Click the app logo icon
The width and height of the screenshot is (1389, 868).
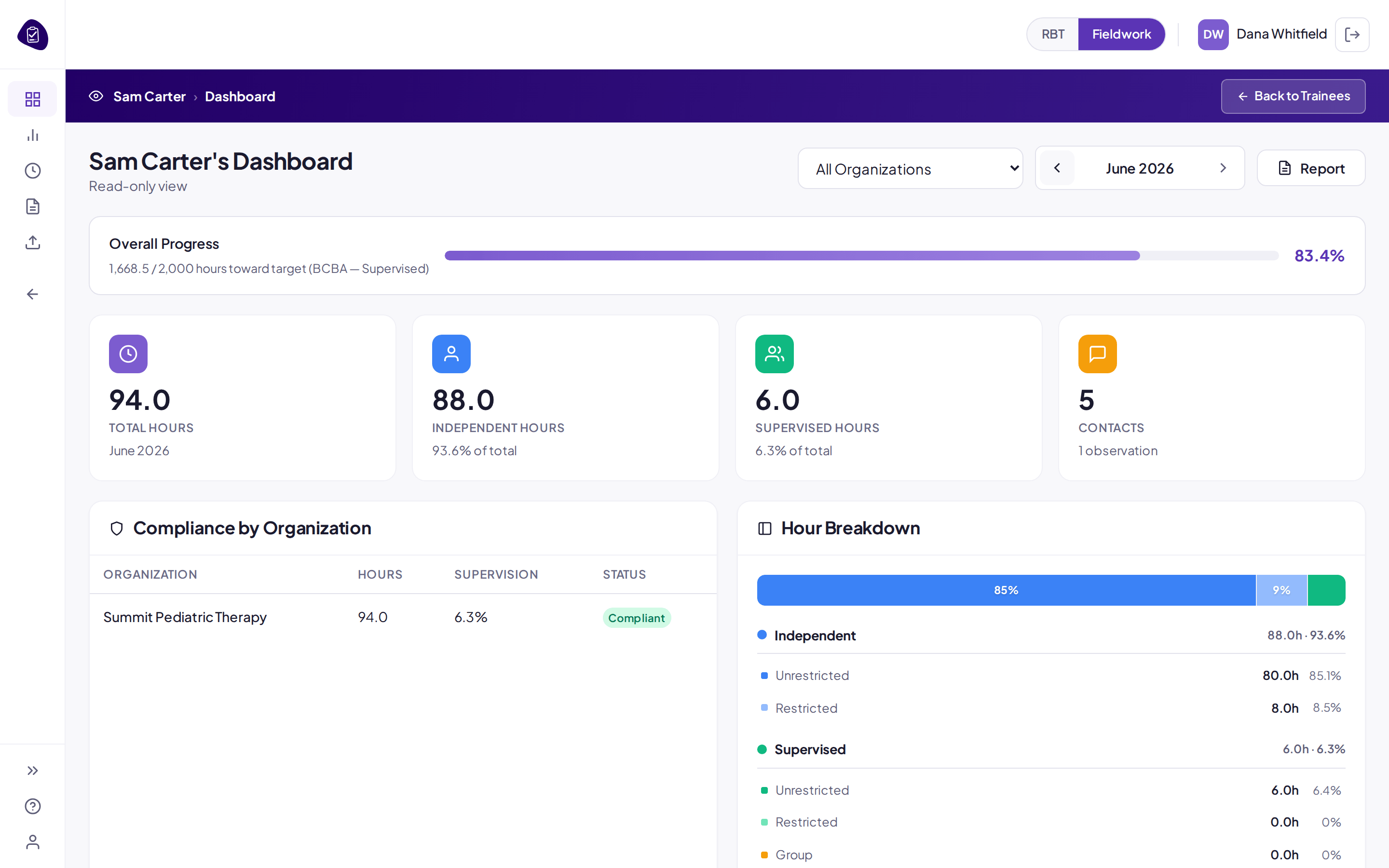(x=33, y=34)
